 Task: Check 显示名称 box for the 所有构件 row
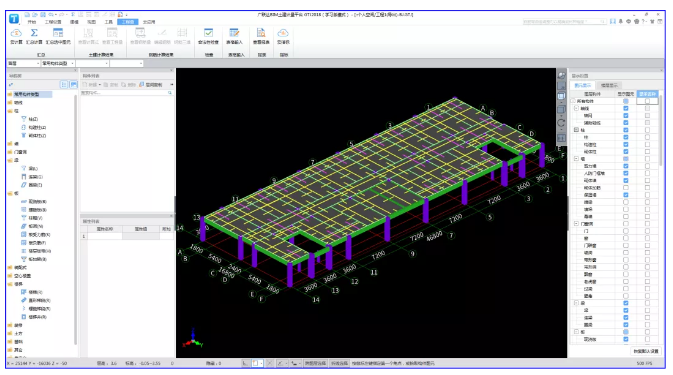point(647,101)
